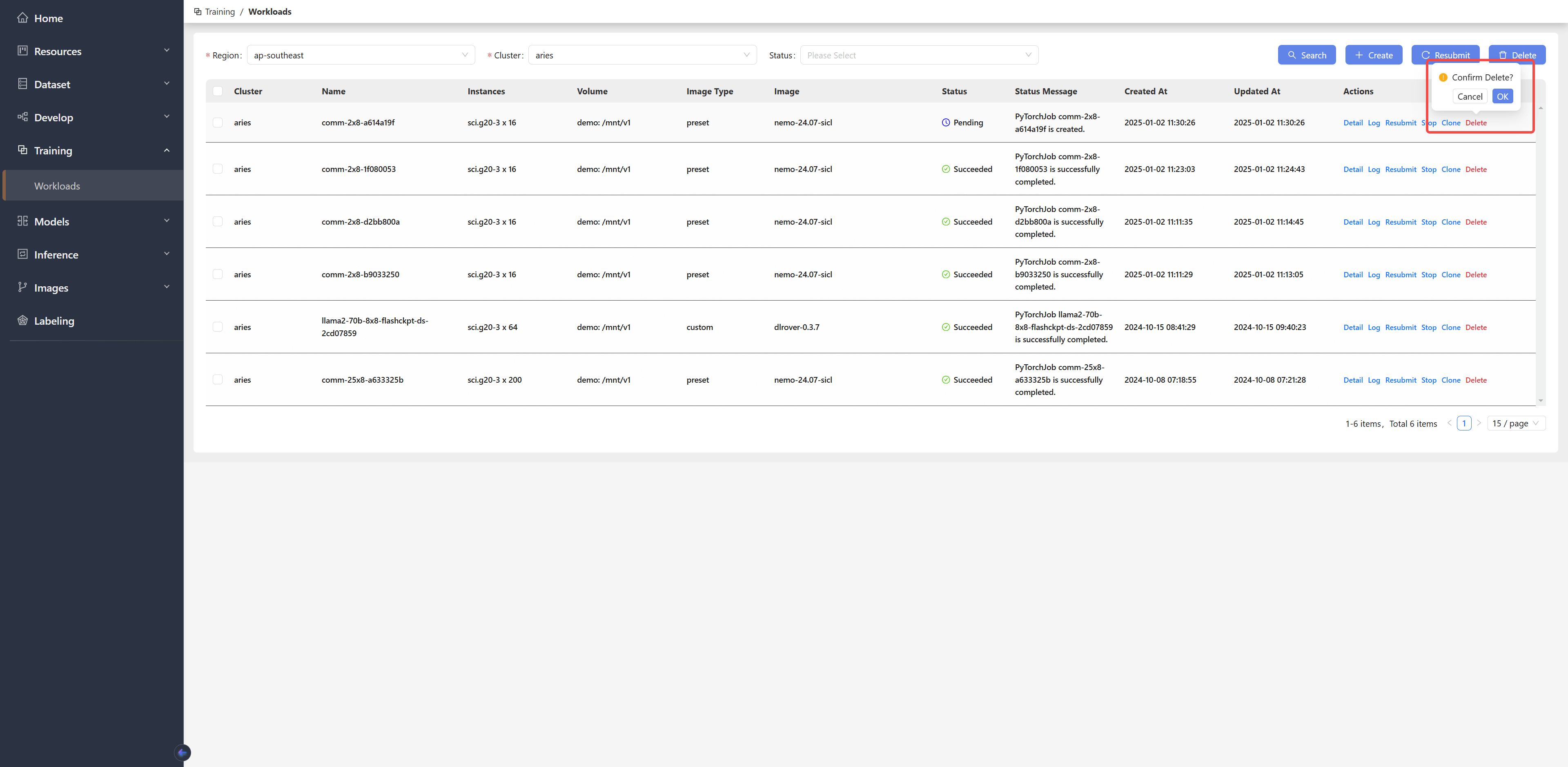
Task: Click the Labeling icon in sidebar
Action: [22, 320]
